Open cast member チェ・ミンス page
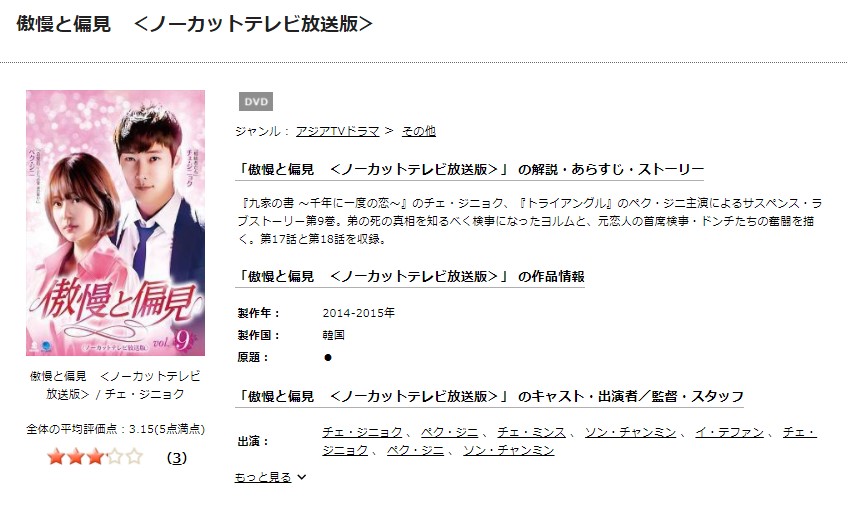This screenshot has width=848, height=506. click(x=532, y=432)
